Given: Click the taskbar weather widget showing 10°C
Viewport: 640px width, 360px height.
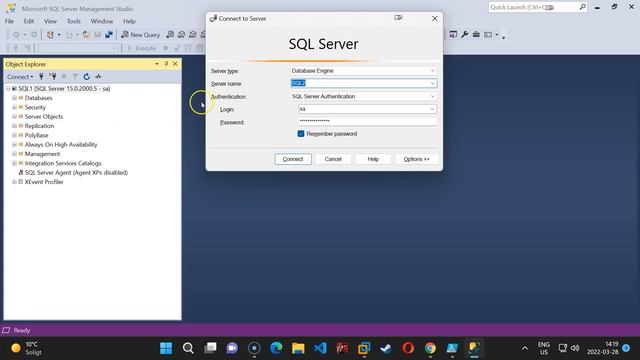Looking at the screenshot, I should click(x=26, y=348).
